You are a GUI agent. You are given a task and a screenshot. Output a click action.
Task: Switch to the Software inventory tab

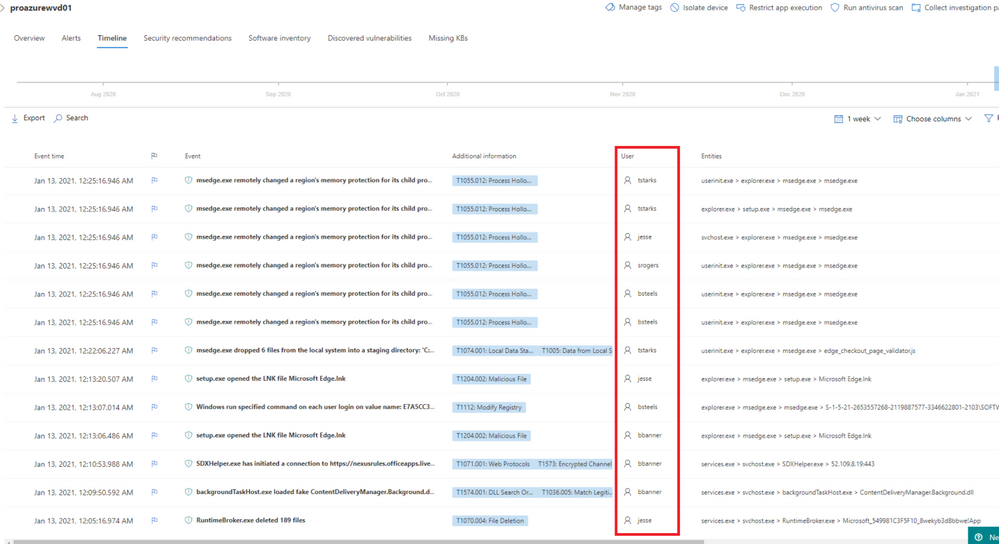280,38
